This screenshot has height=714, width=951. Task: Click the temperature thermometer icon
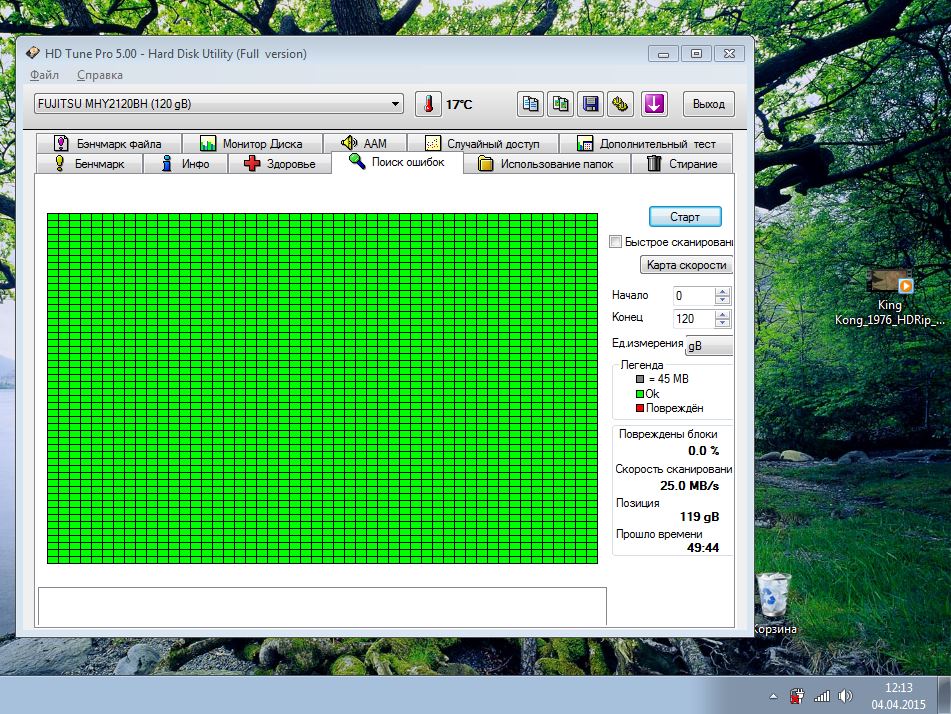[x=428, y=104]
